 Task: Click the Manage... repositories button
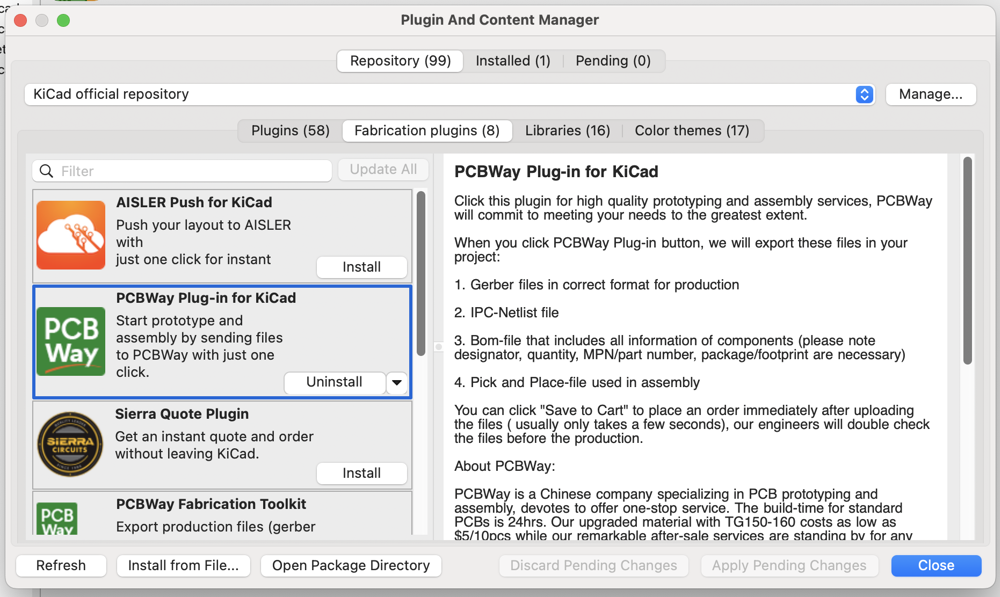tap(930, 94)
